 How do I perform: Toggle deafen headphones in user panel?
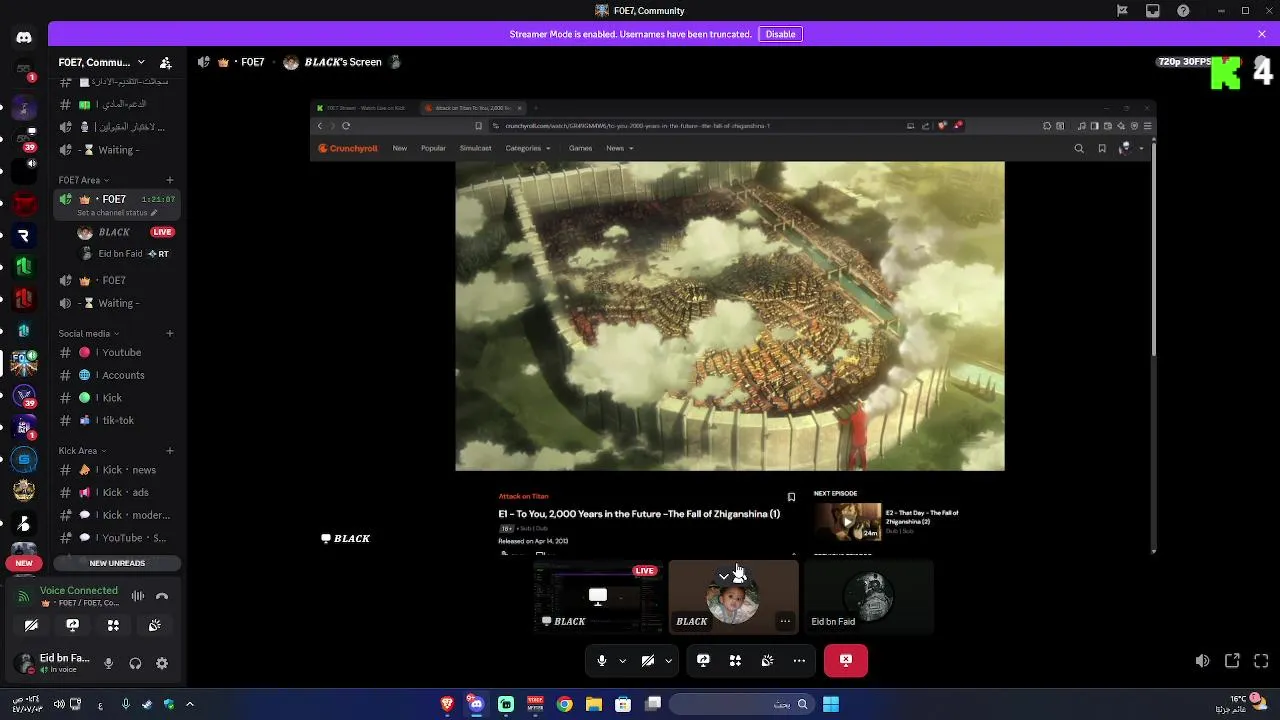(x=135, y=663)
